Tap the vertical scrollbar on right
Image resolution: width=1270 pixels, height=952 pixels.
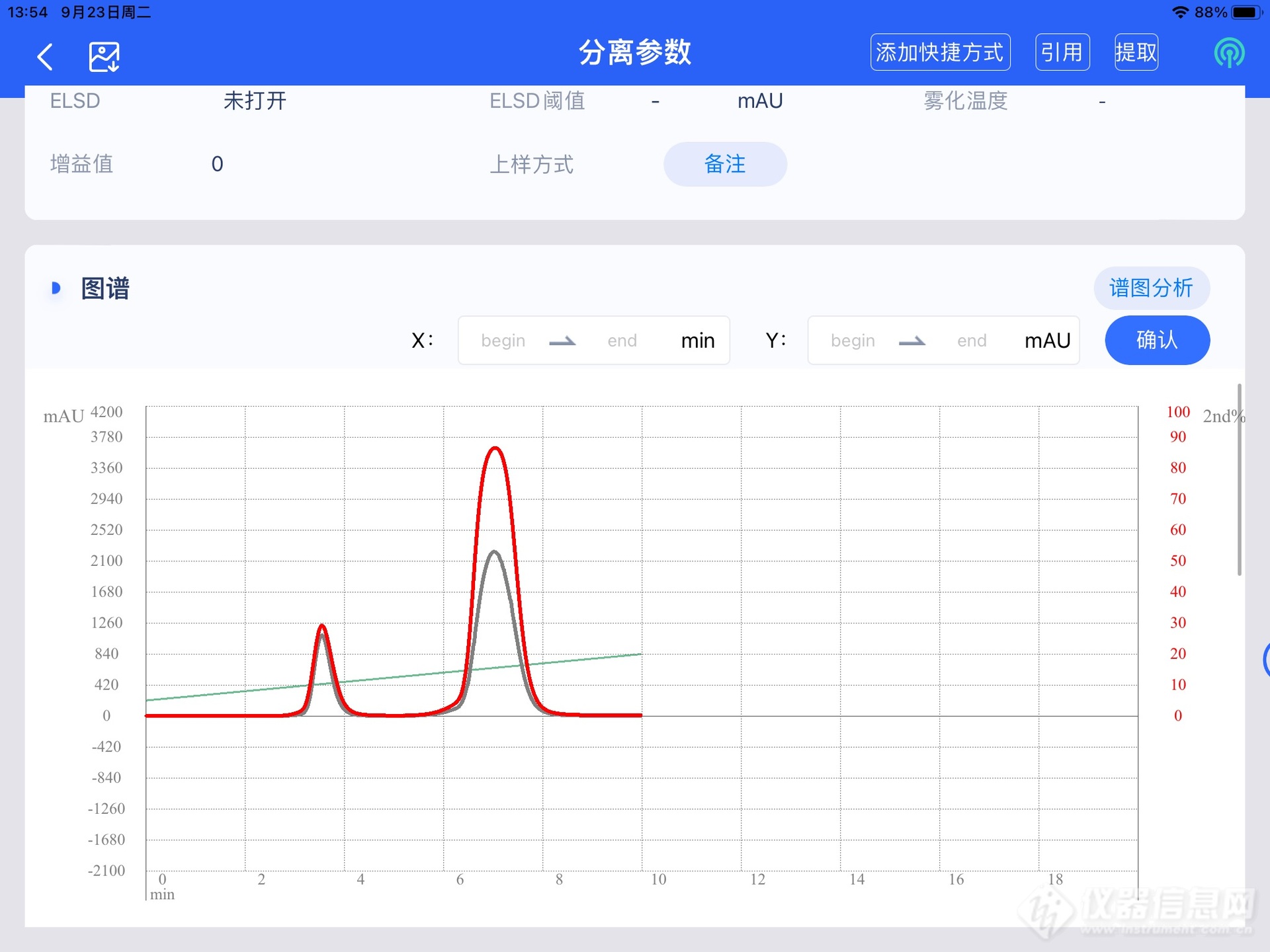(x=1239, y=479)
